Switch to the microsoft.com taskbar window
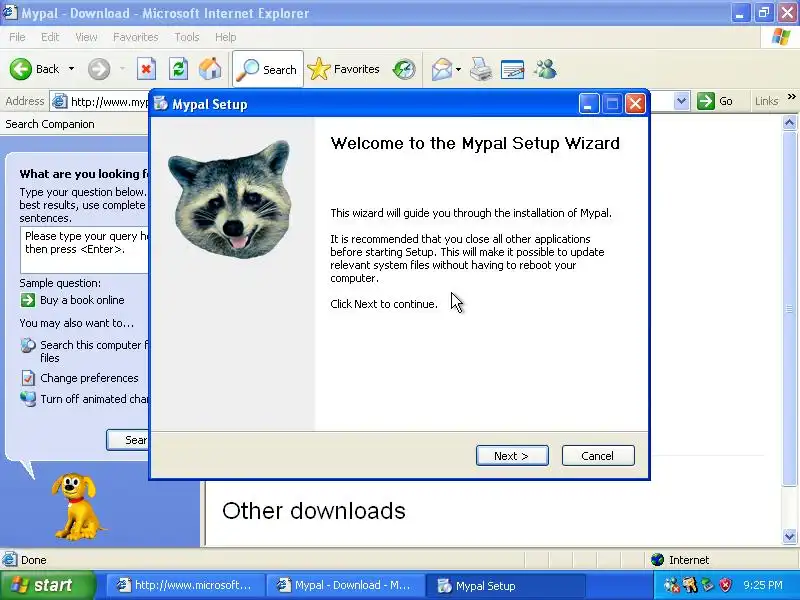The height and width of the screenshot is (600, 800). (186, 585)
